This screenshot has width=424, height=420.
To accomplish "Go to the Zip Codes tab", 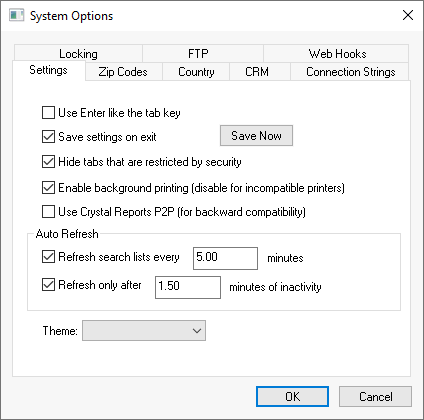I will (x=124, y=72).
